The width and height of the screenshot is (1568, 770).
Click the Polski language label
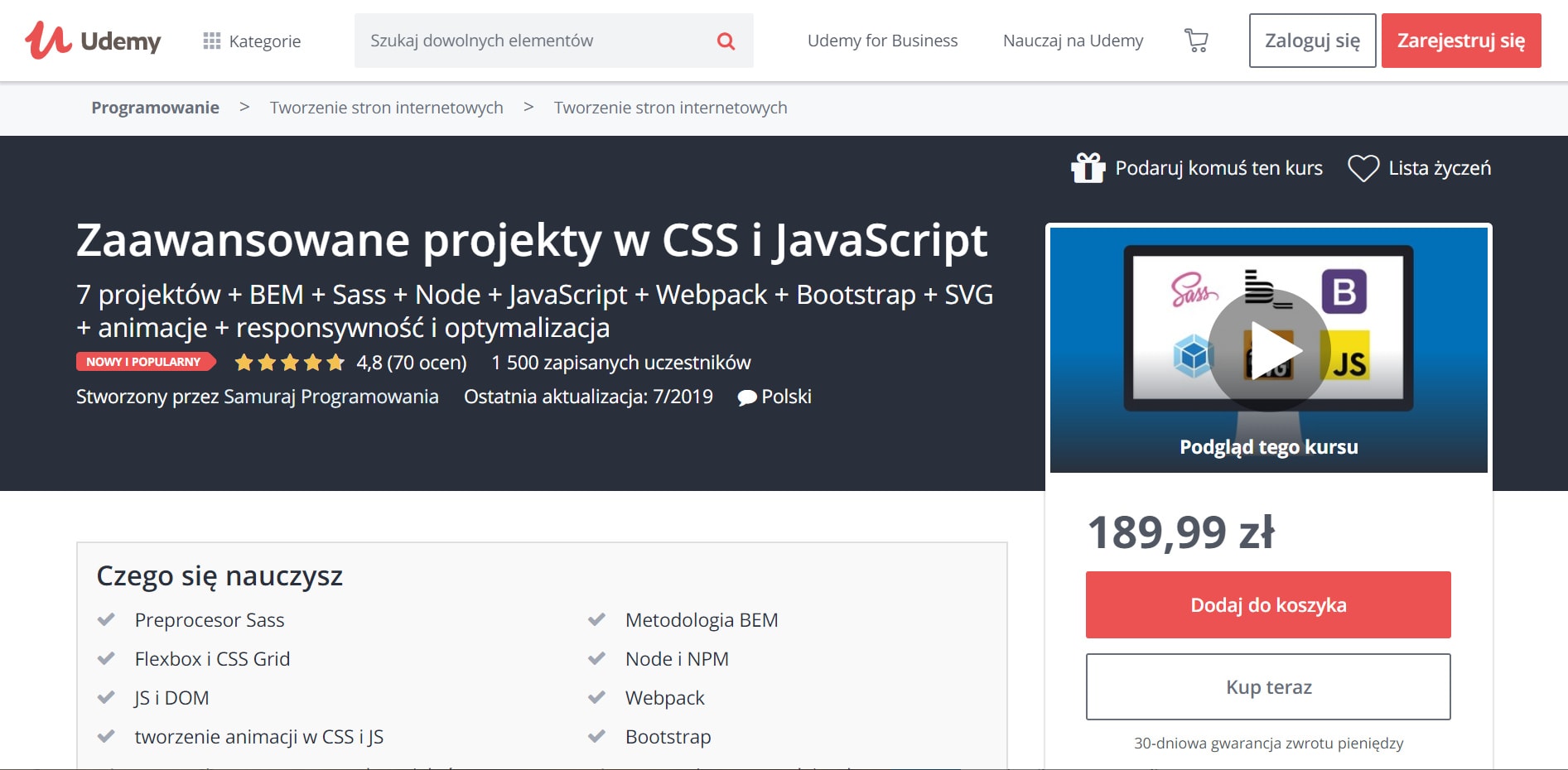(786, 397)
